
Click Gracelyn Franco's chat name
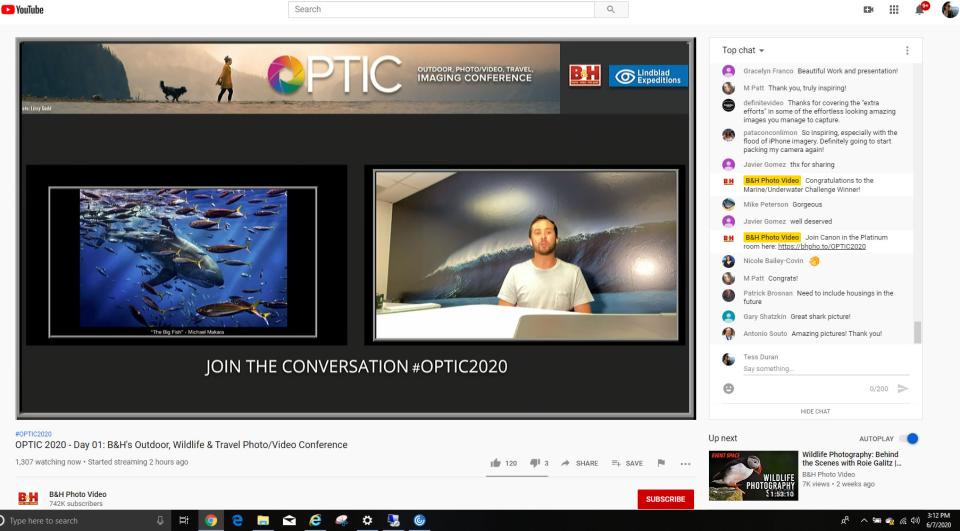point(768,71)
